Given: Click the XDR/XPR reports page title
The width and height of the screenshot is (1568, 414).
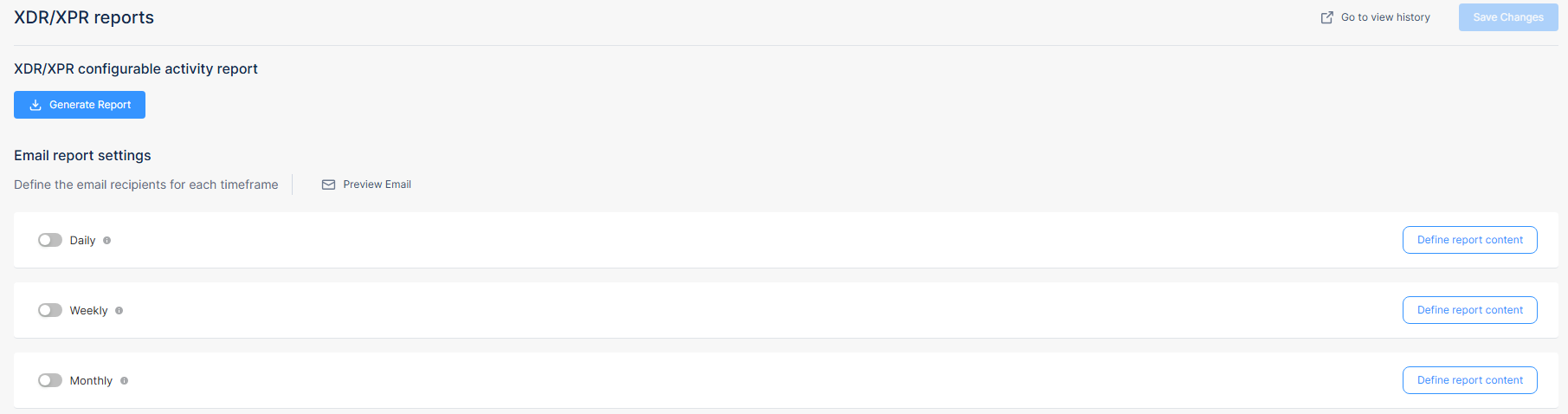Looking at the screenshot, I should tap(84, 17).
